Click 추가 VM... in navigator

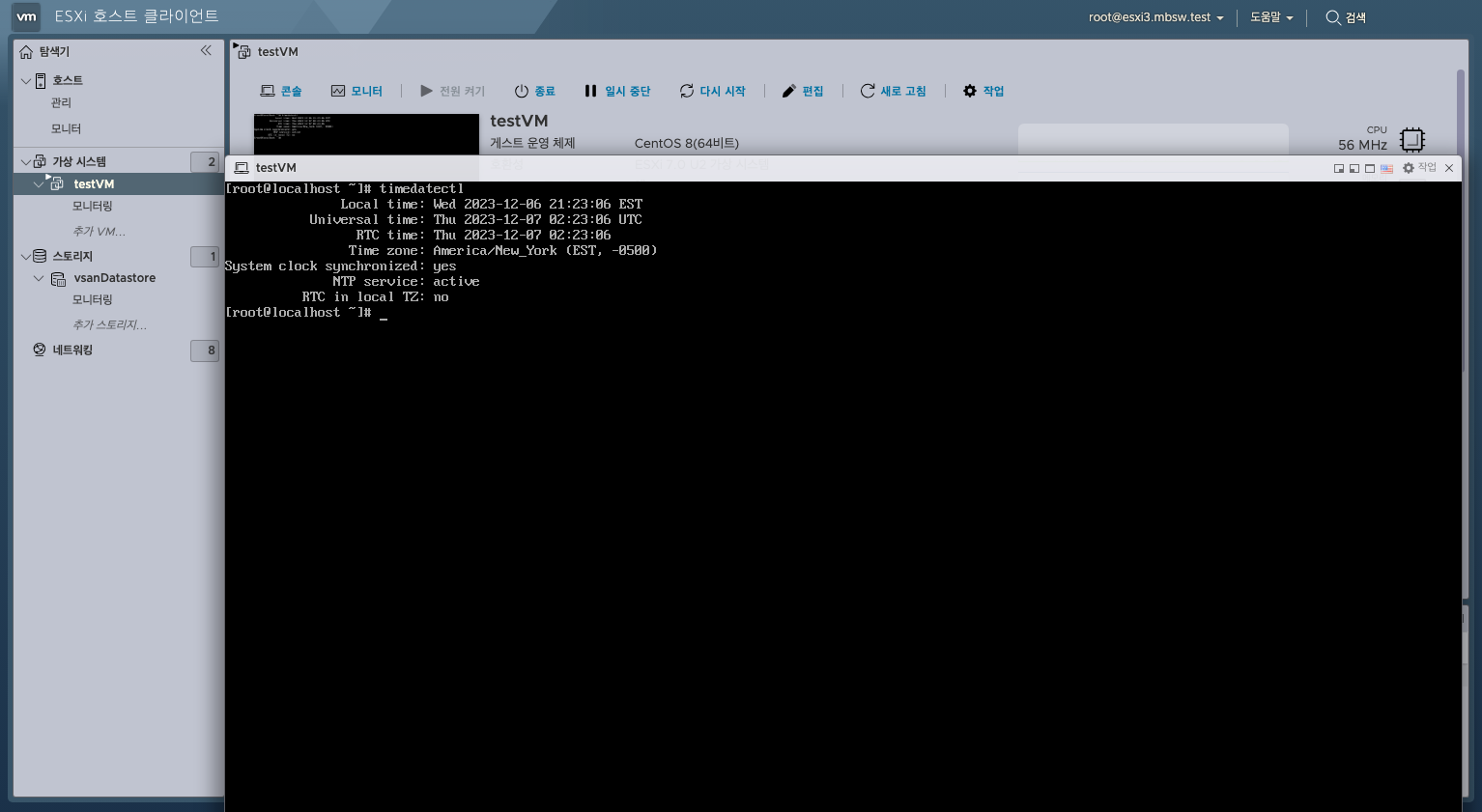click(99, 231)
